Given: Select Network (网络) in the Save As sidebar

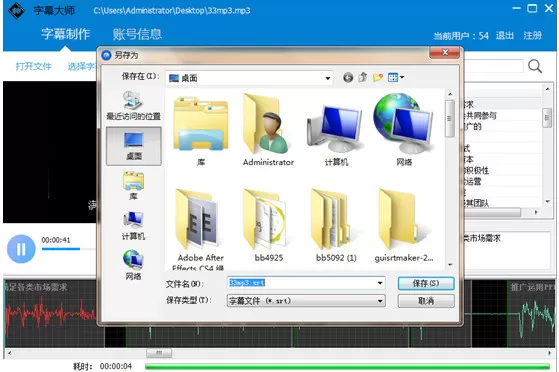Looking at the screenshot, I should [x=133, y=265].
